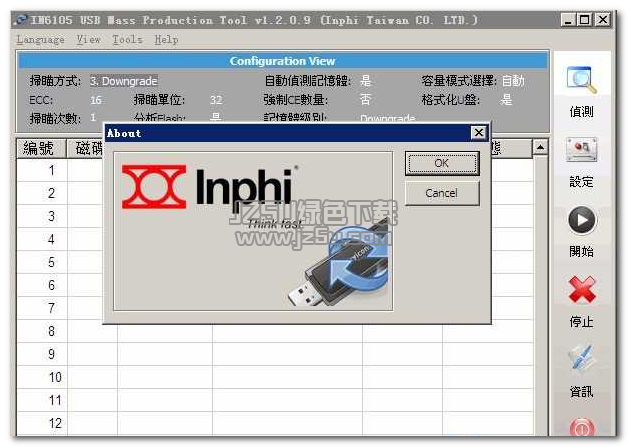
Task: Click the scrollbar up arrow of the table
Action: point(540,148)
